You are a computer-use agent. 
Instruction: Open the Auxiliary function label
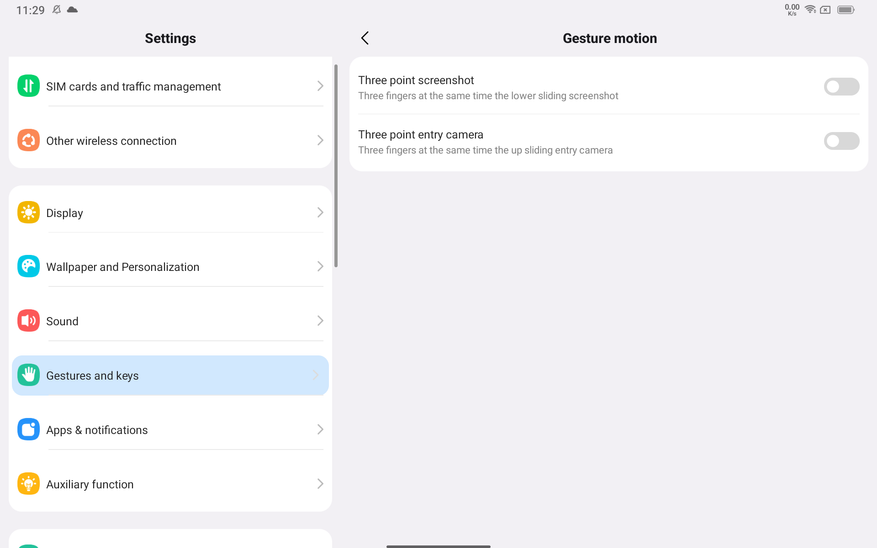(89, 484)
